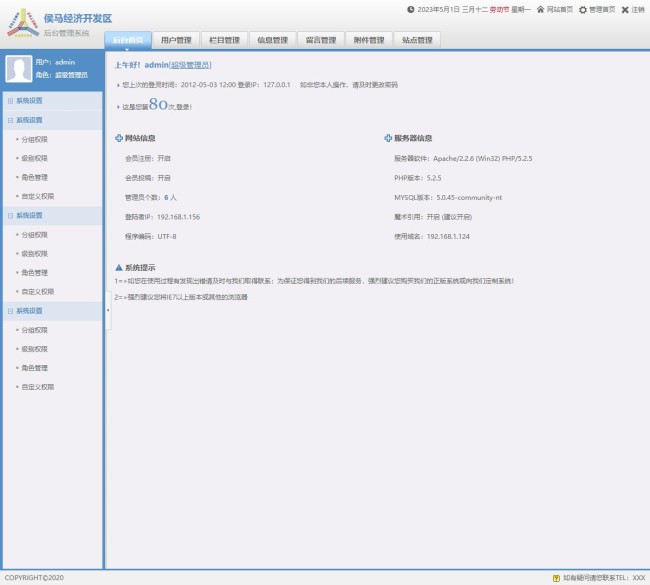Click the 侯马经济开发区 logo icon
The width and height of the screenshot is (650, 585).
(23, 23)
